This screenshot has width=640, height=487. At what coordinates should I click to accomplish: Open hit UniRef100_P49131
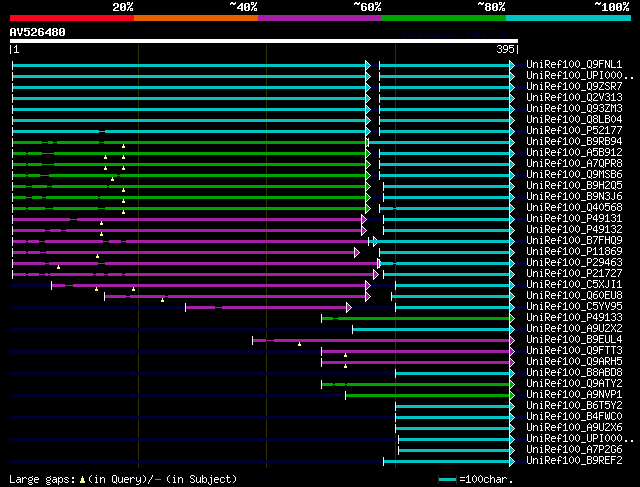(574, 219)
